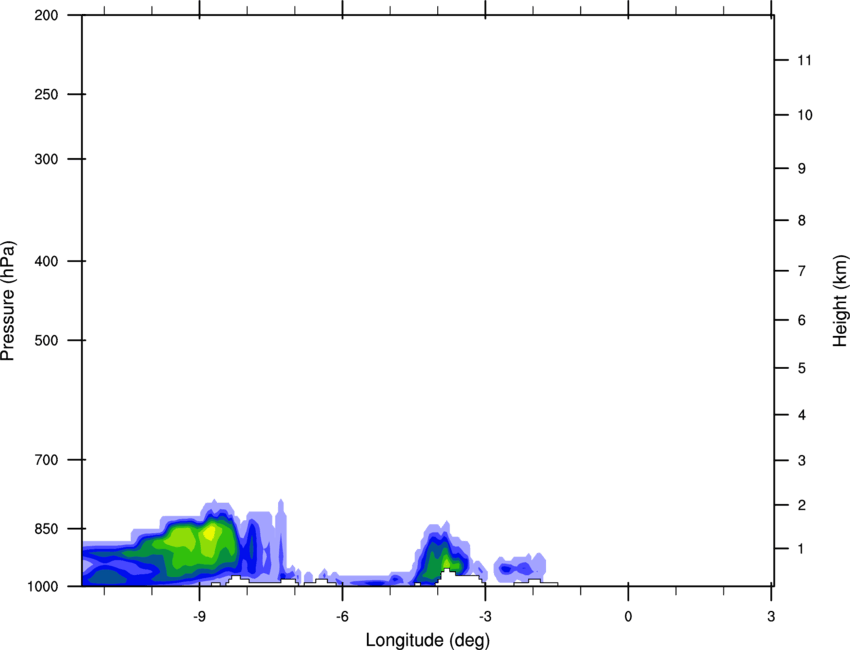
Task: Select the 250 pressure tick label
Action: tap(46, 94)
